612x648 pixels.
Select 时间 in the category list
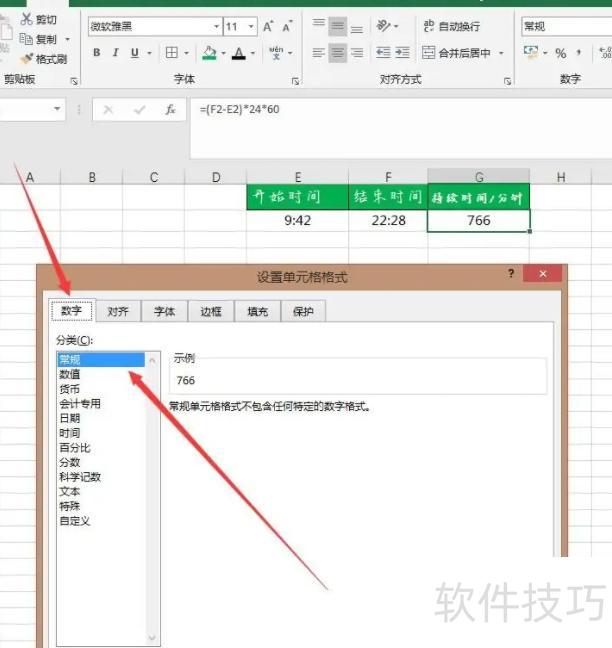(101, 433)
